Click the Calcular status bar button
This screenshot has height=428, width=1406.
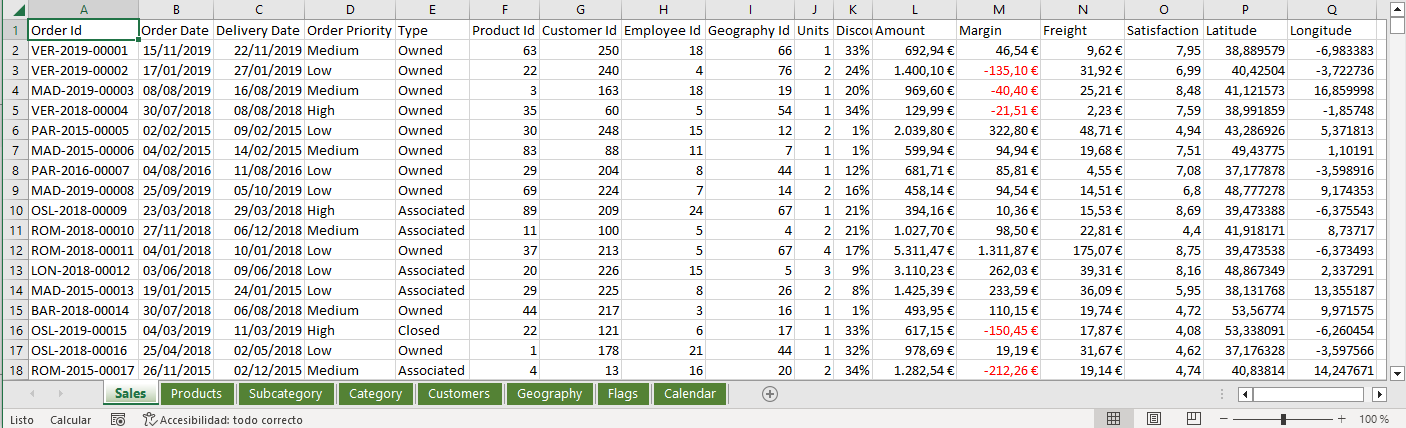71,420
